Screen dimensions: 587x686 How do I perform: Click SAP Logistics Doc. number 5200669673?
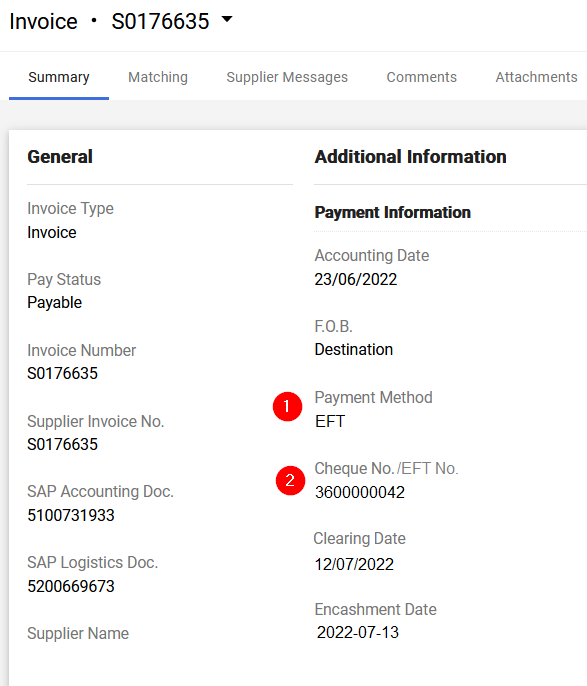pos(71,586)
